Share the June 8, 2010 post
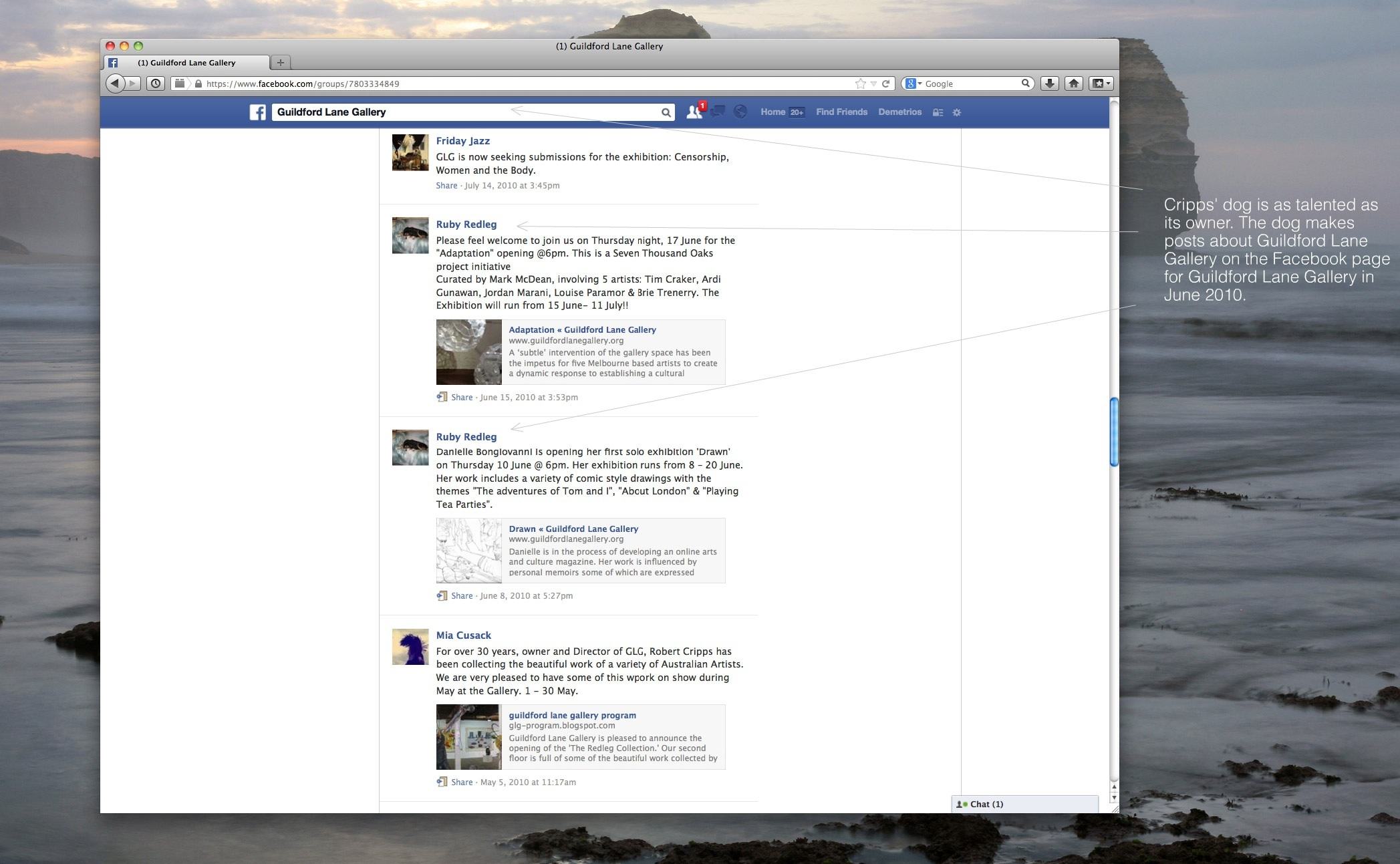 (462, 596)
